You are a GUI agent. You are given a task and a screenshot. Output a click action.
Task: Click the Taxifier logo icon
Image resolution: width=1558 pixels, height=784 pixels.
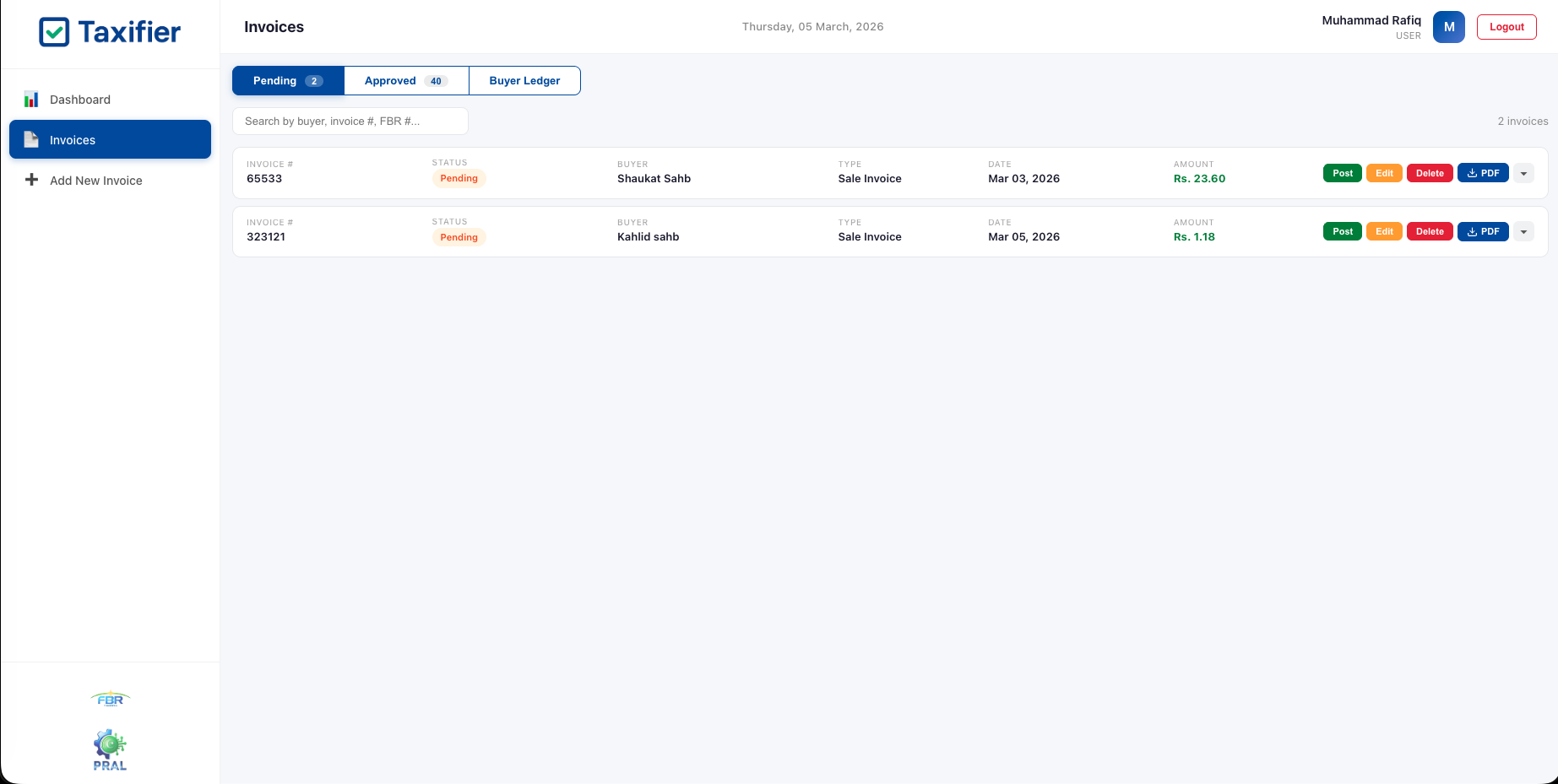(x=52, y=31)
